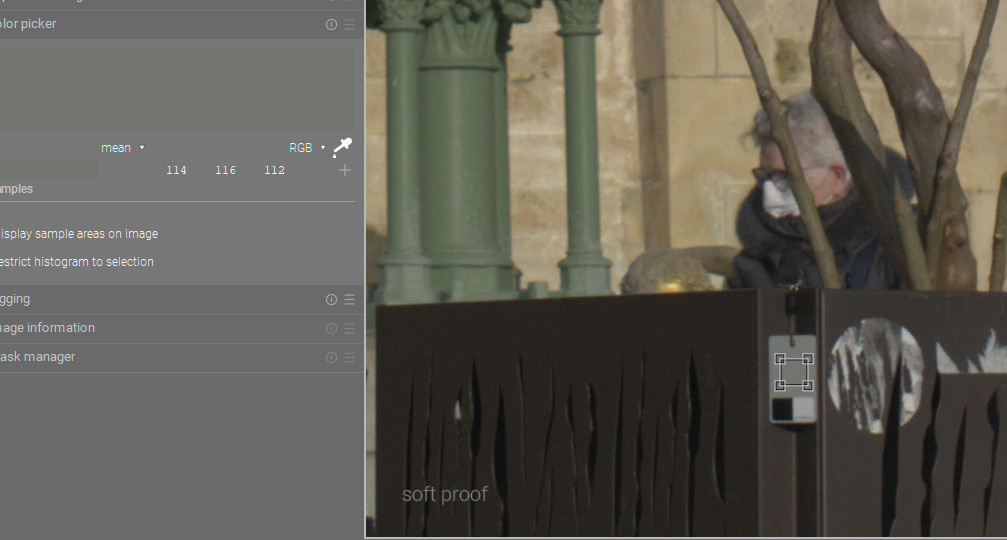The width and height of the screenshot is (1007, 540).
Task: Expand the tagging module
Action: 100,299
